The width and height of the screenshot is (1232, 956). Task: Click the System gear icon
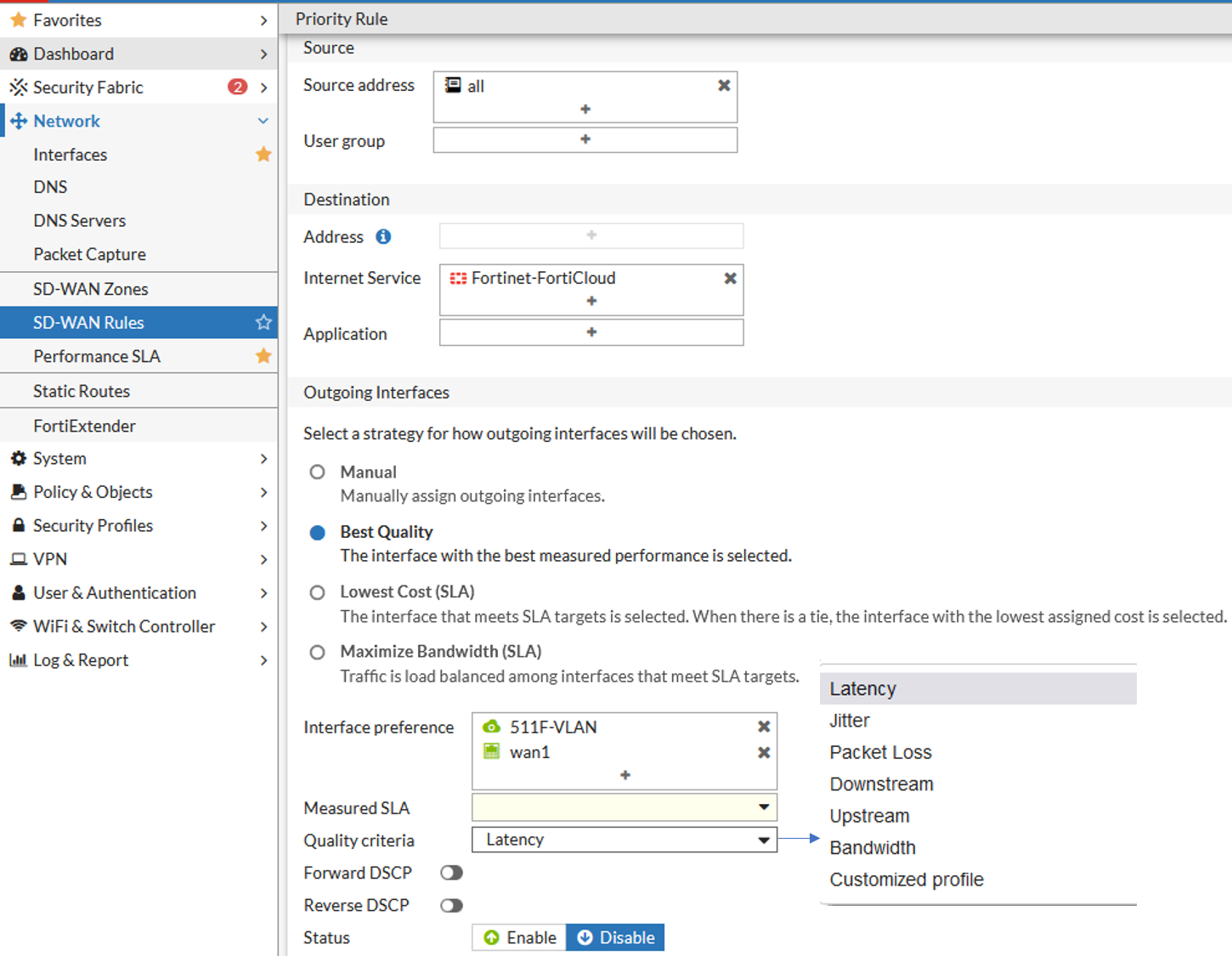pyautogui.click(x=19, y=458)
